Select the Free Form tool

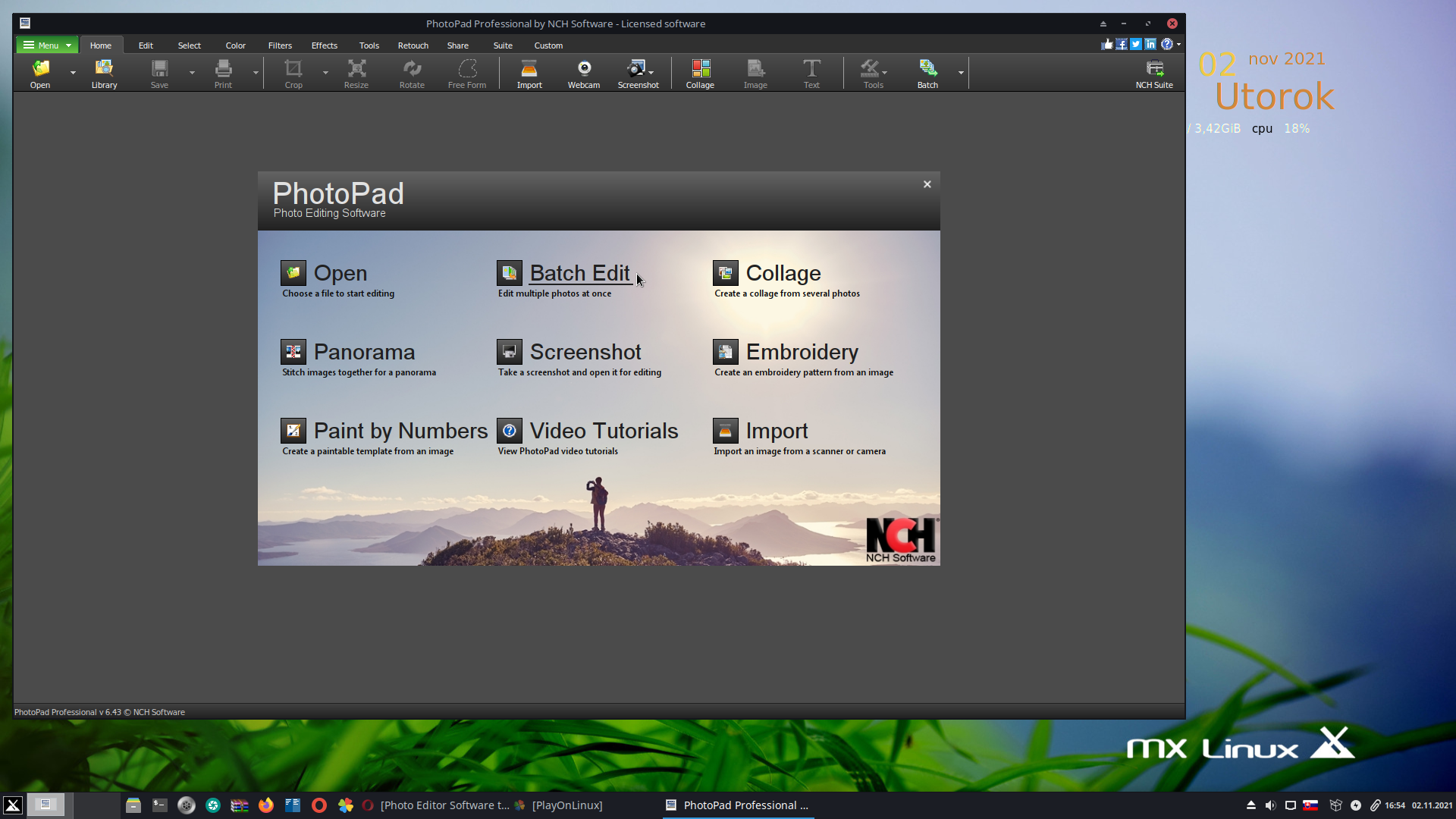(x=467, y=74)
